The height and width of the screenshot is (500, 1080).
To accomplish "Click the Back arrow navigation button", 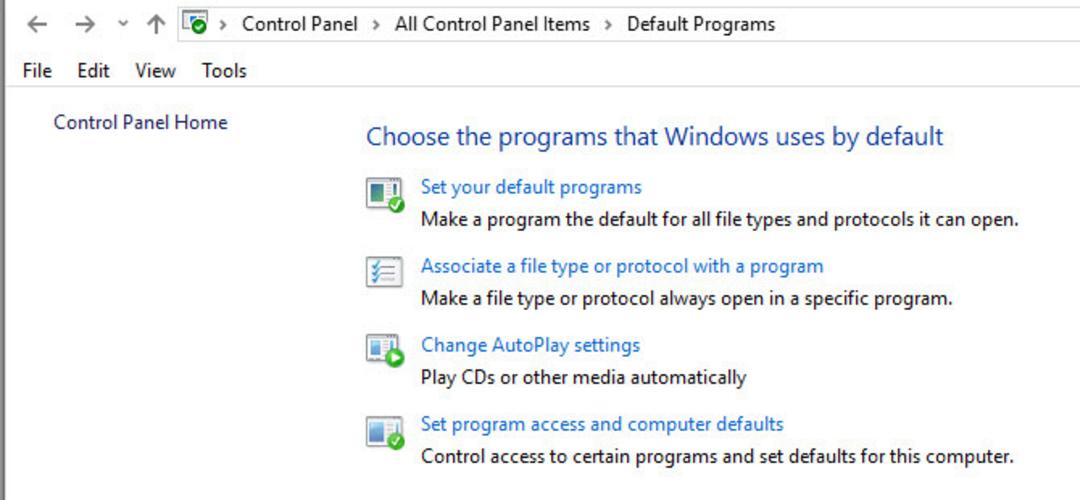I will [37, 25].
